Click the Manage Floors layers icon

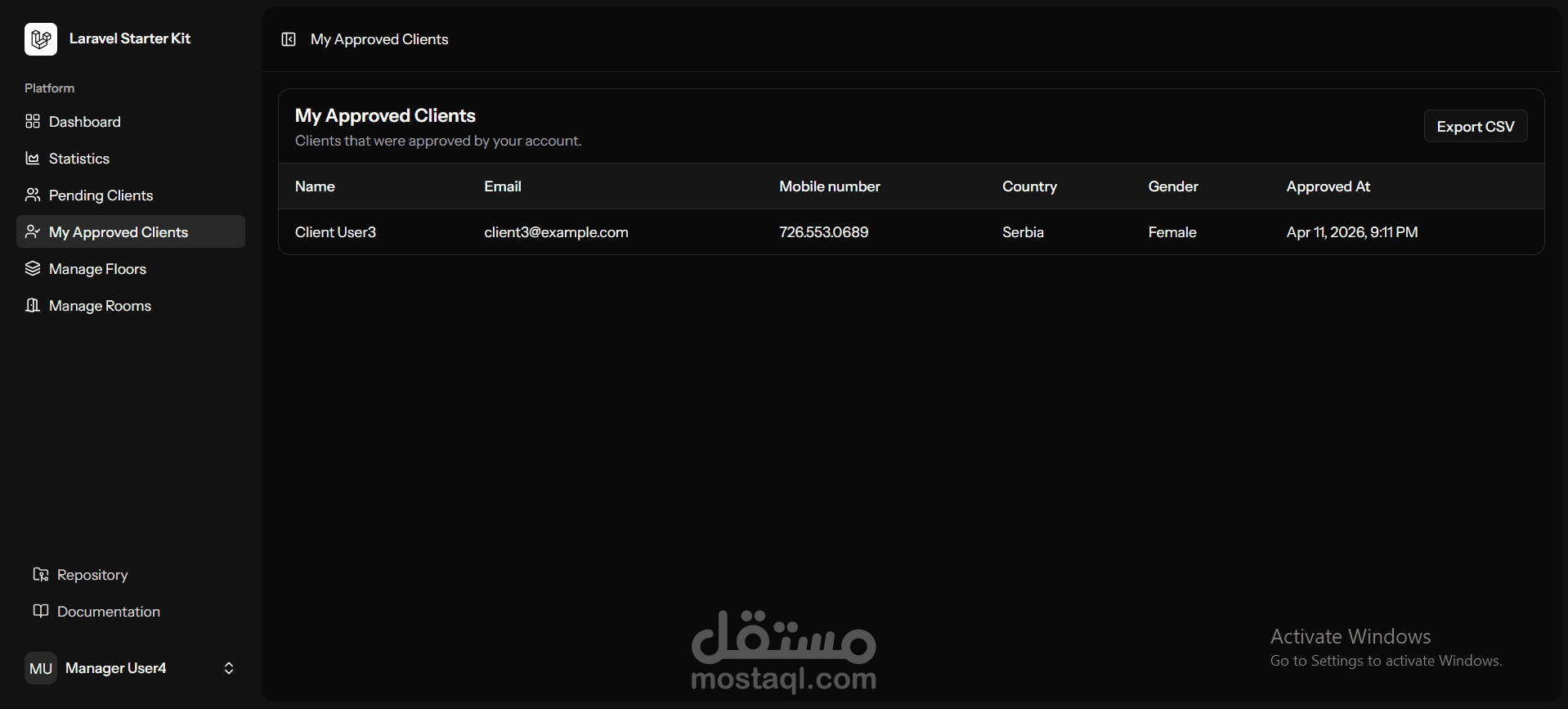coord(33,268)
